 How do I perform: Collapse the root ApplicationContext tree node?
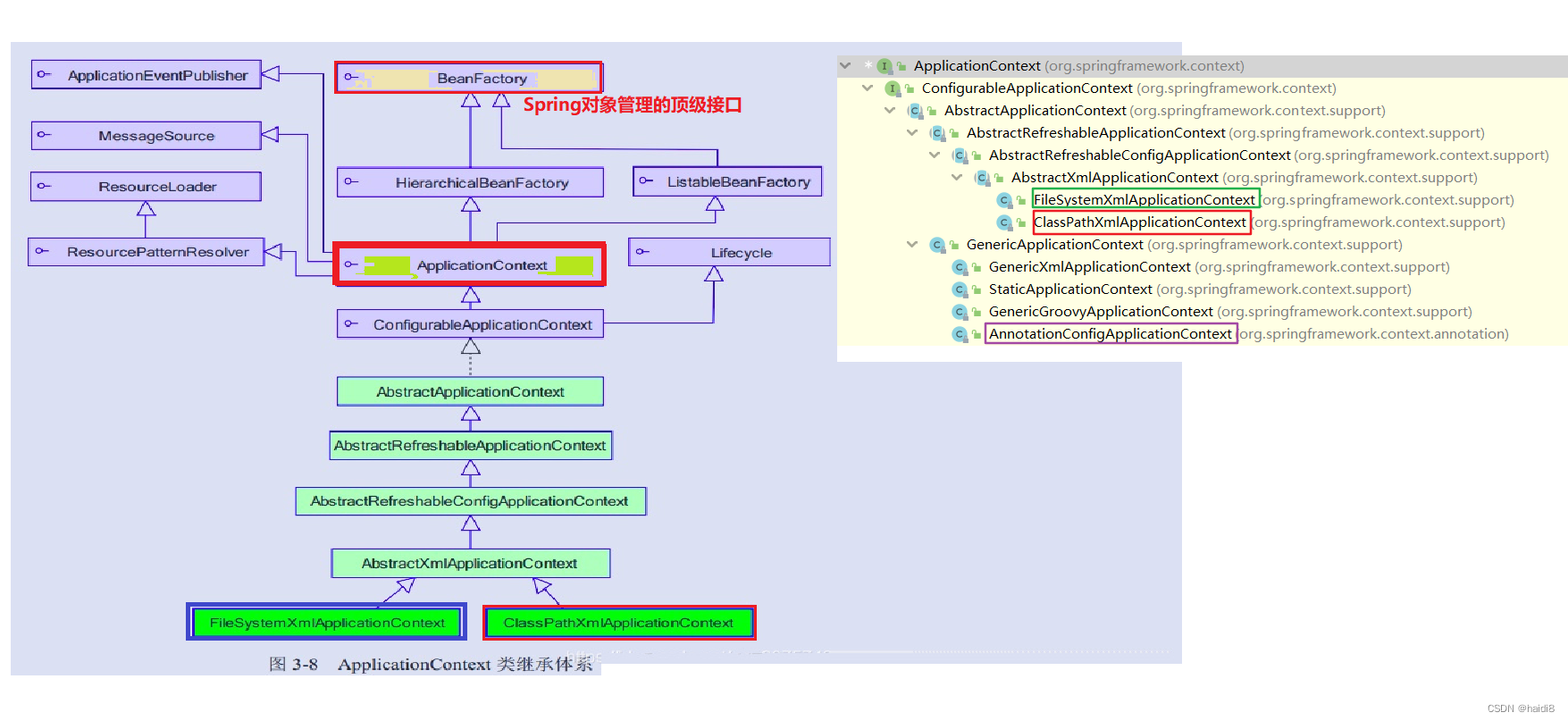tap(845, 66)
